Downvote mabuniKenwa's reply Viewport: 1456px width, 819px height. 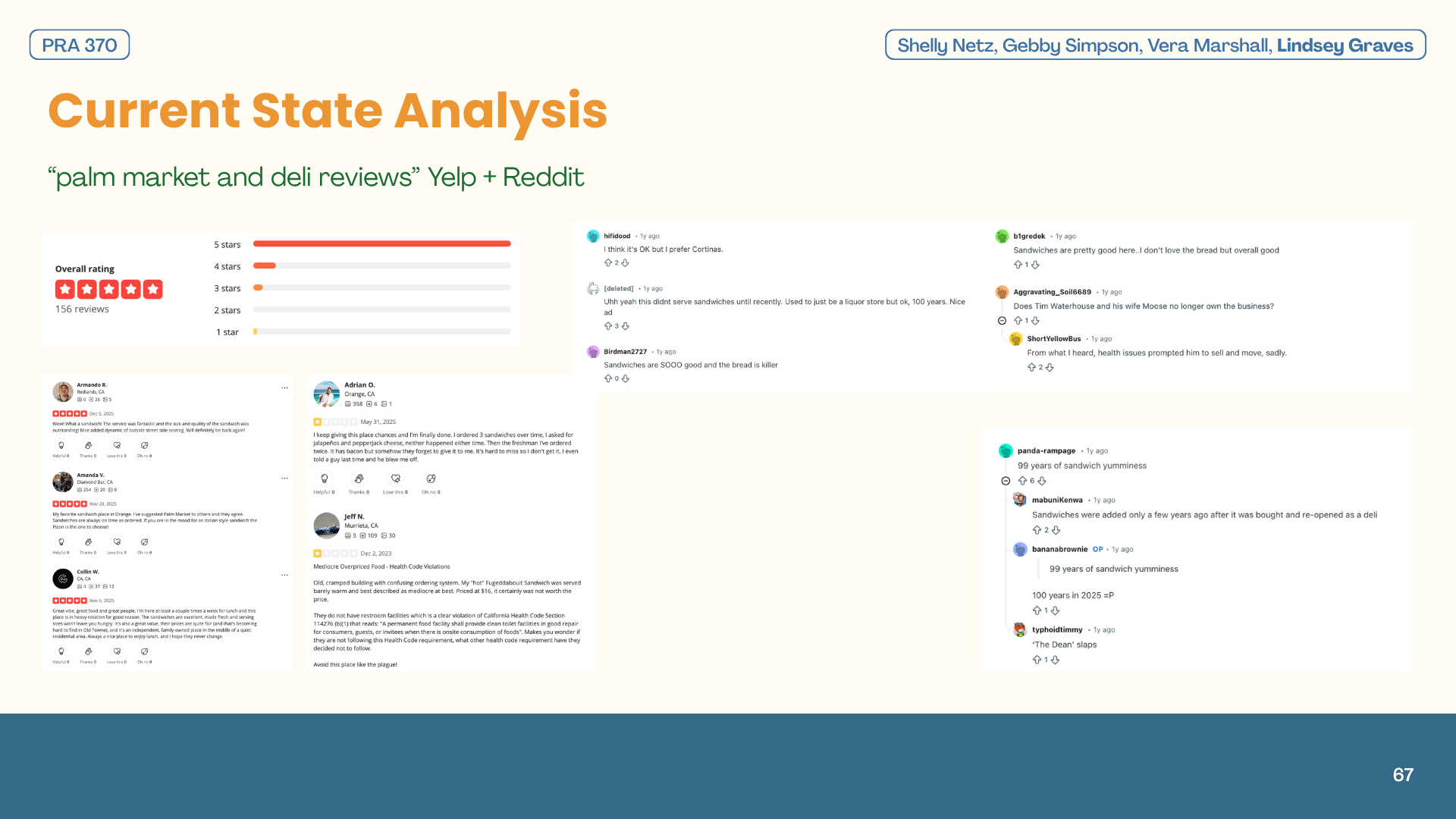coord(1056,530)
